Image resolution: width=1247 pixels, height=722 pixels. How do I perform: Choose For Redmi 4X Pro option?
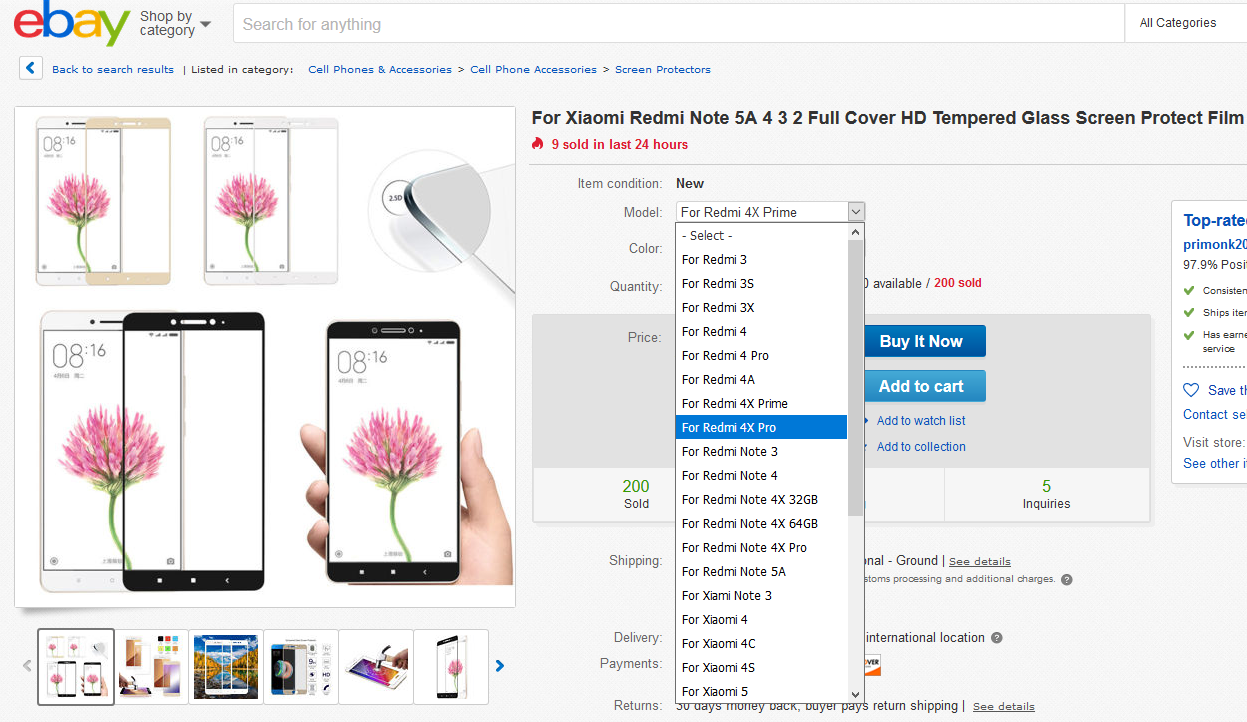coord(761,428)
